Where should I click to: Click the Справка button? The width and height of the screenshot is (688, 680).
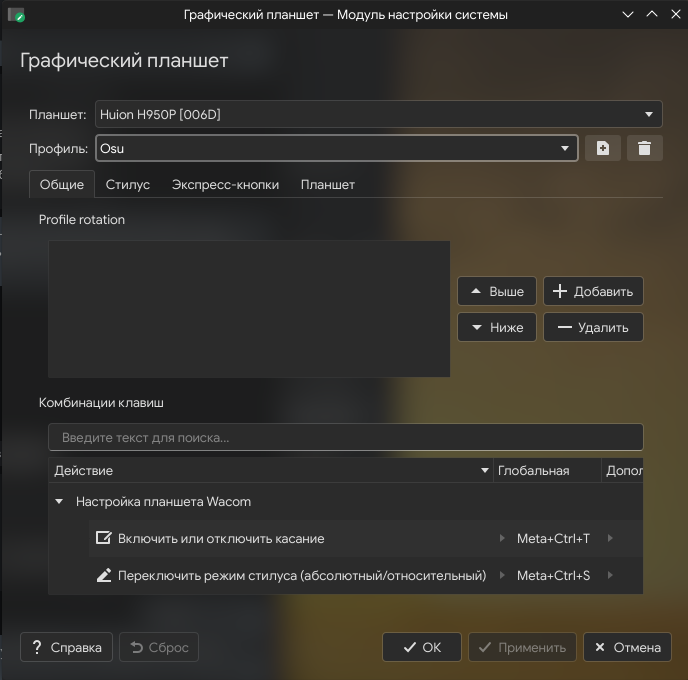[66, 647]
